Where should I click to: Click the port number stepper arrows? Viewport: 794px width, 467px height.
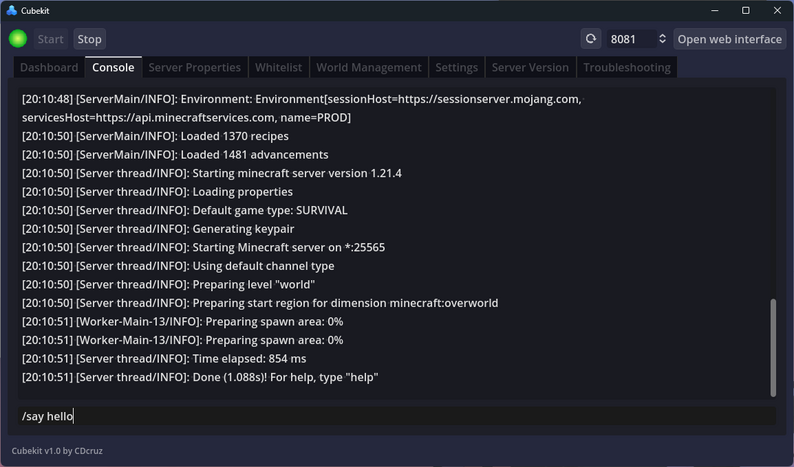[662, 39]
